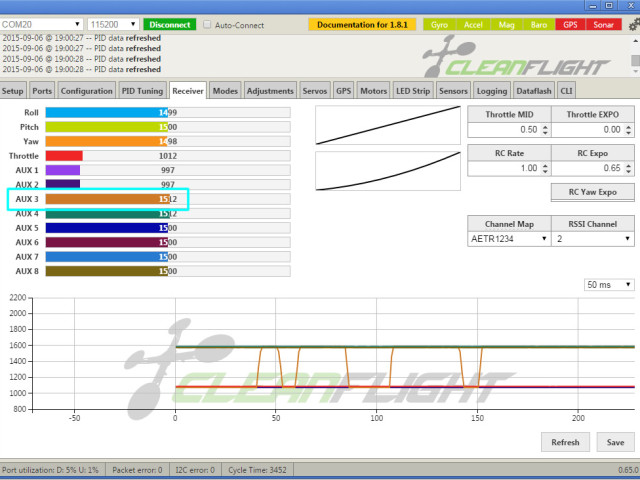Toggle the Auto-Connect checkbox
The height and width of the screenshot is (480, 640).
207,24
